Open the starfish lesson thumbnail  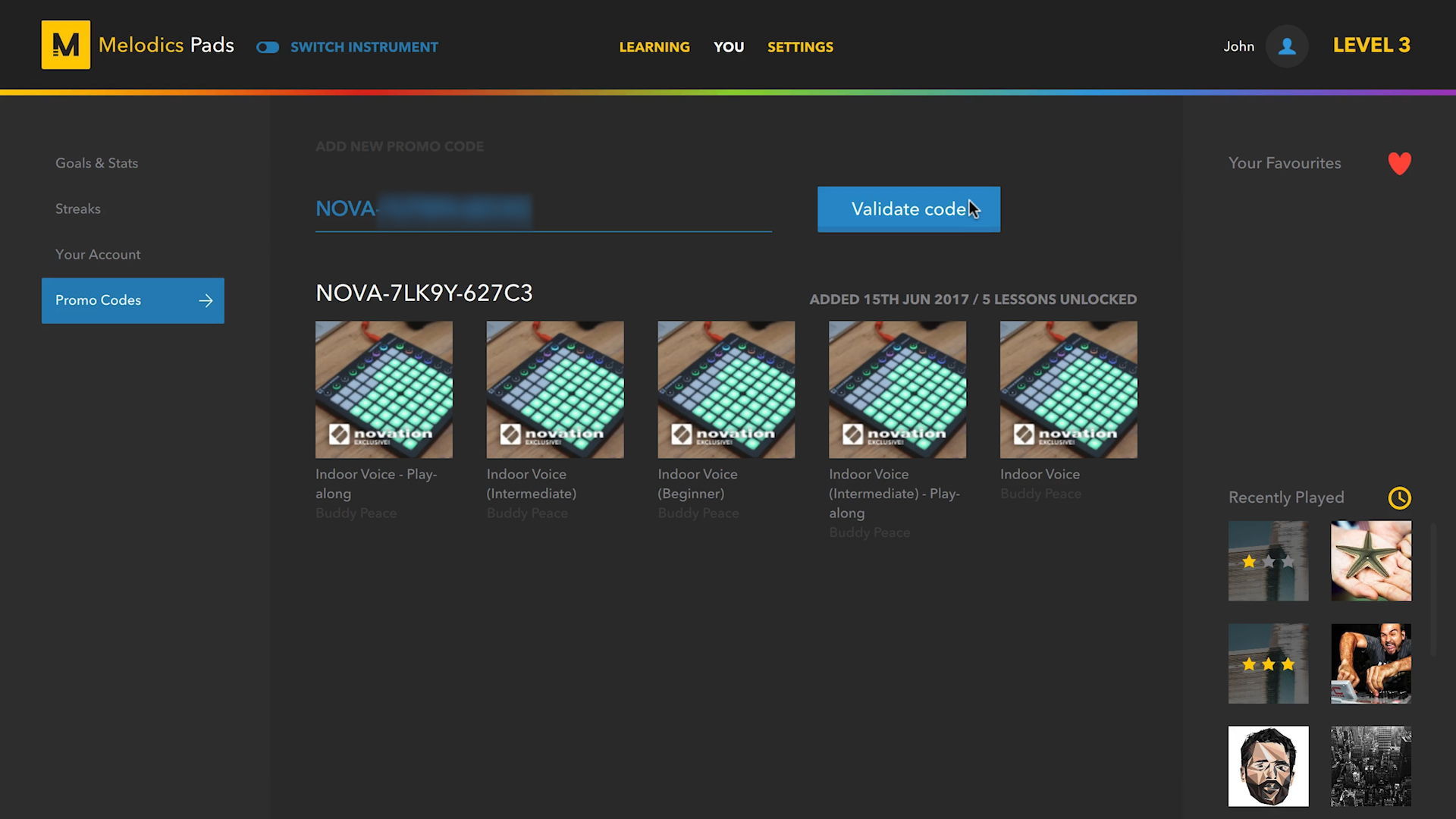click(x=1370, y=560)
